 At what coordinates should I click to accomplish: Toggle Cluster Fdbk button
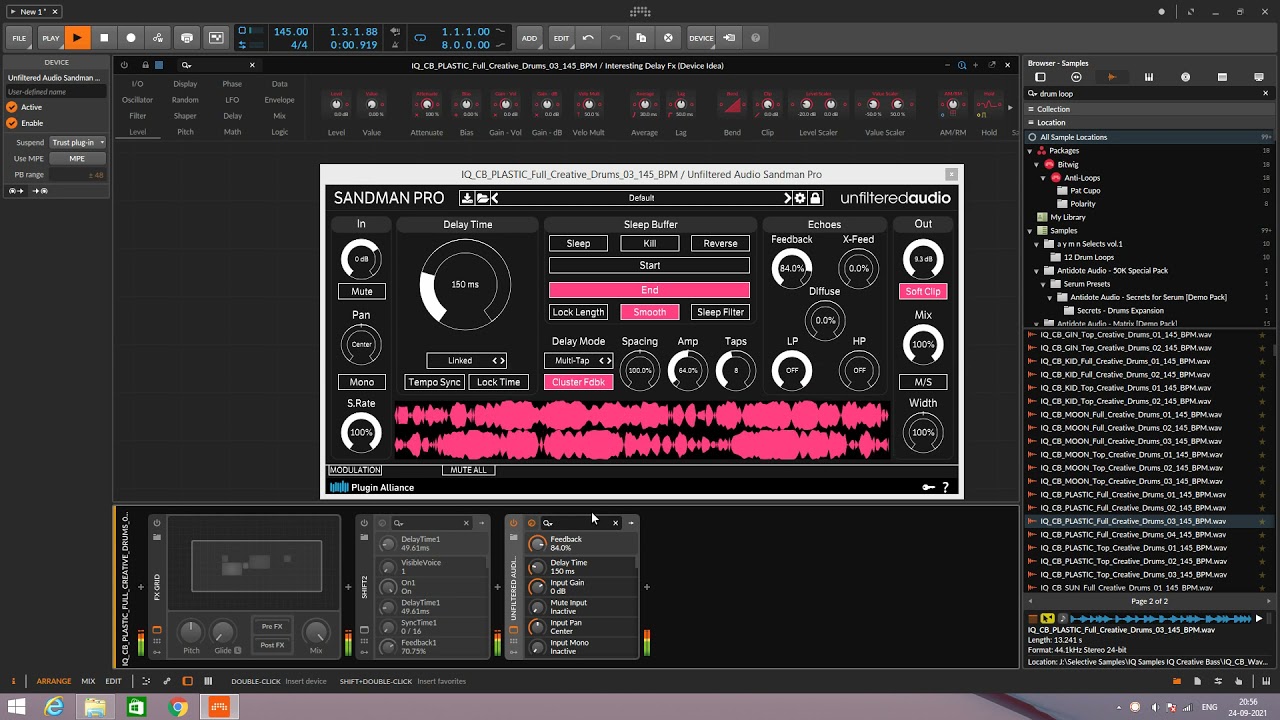pyautogui.click(x=578, y=382)
